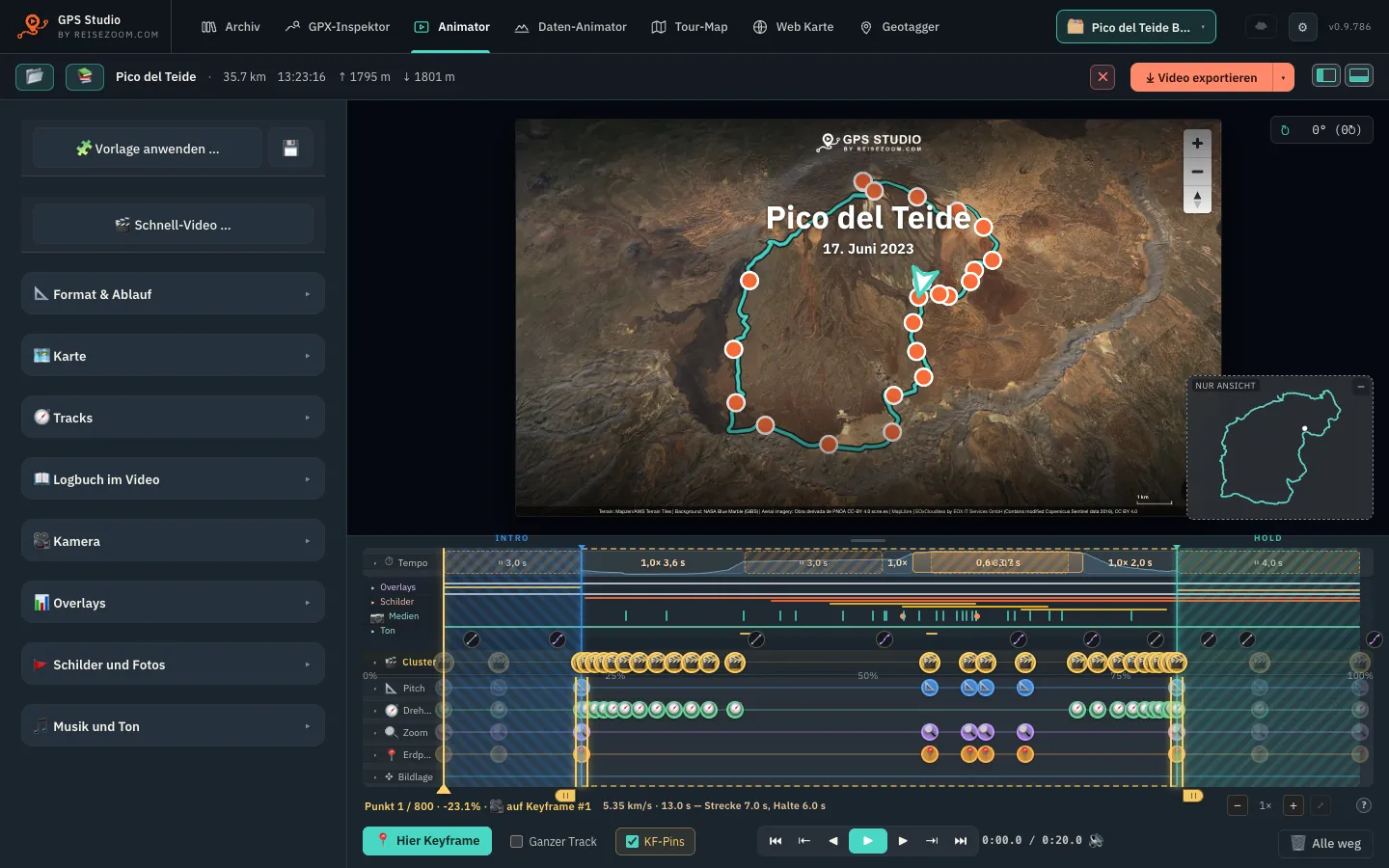
Task: Expand the Schilder und Fotos section
Action: (173, 665)
